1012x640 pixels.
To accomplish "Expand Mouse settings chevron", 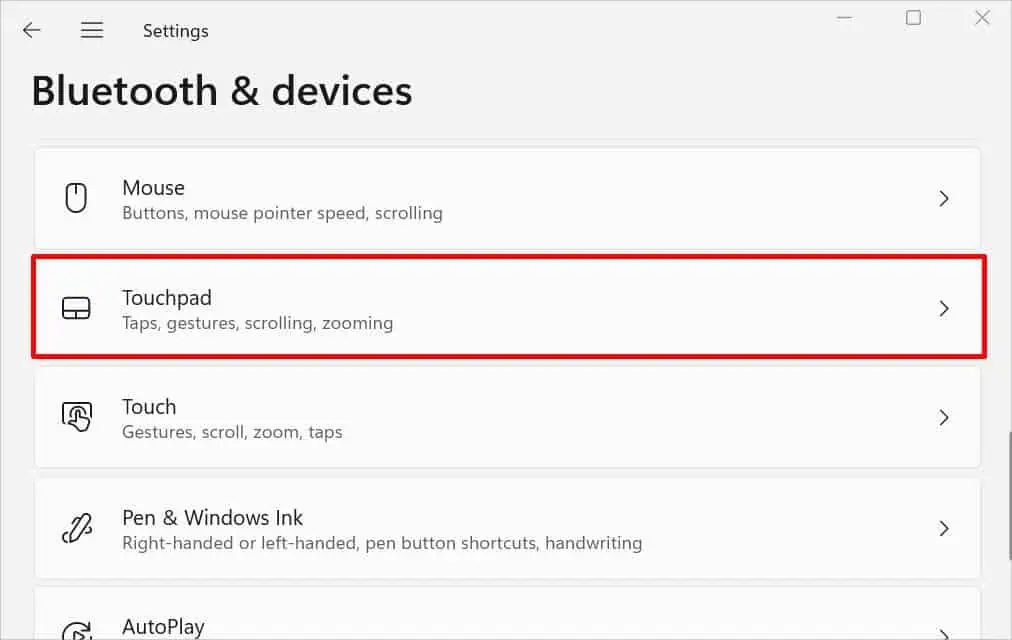I will tap(943, 199).
